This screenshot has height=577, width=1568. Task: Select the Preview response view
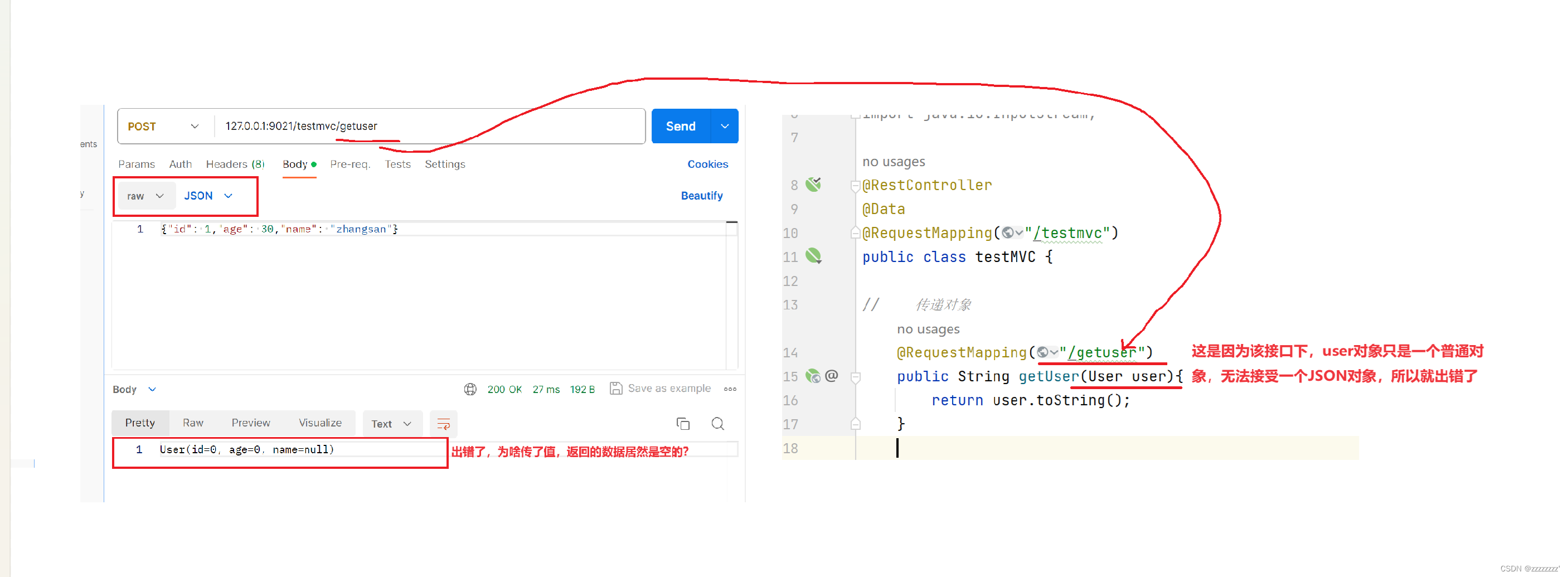[251, 423]
